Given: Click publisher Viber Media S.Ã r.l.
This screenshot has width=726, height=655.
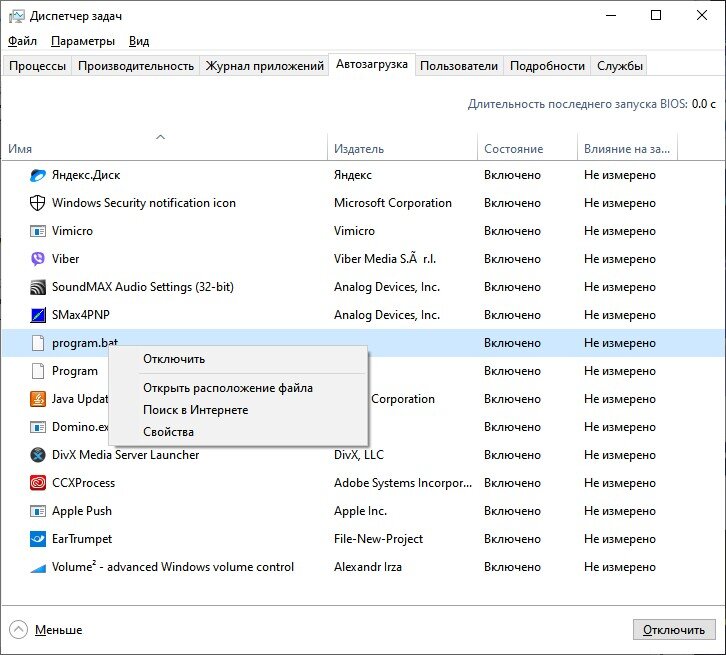Looking at the screenshot, I should pyautogui.click(x=385, y=259).
